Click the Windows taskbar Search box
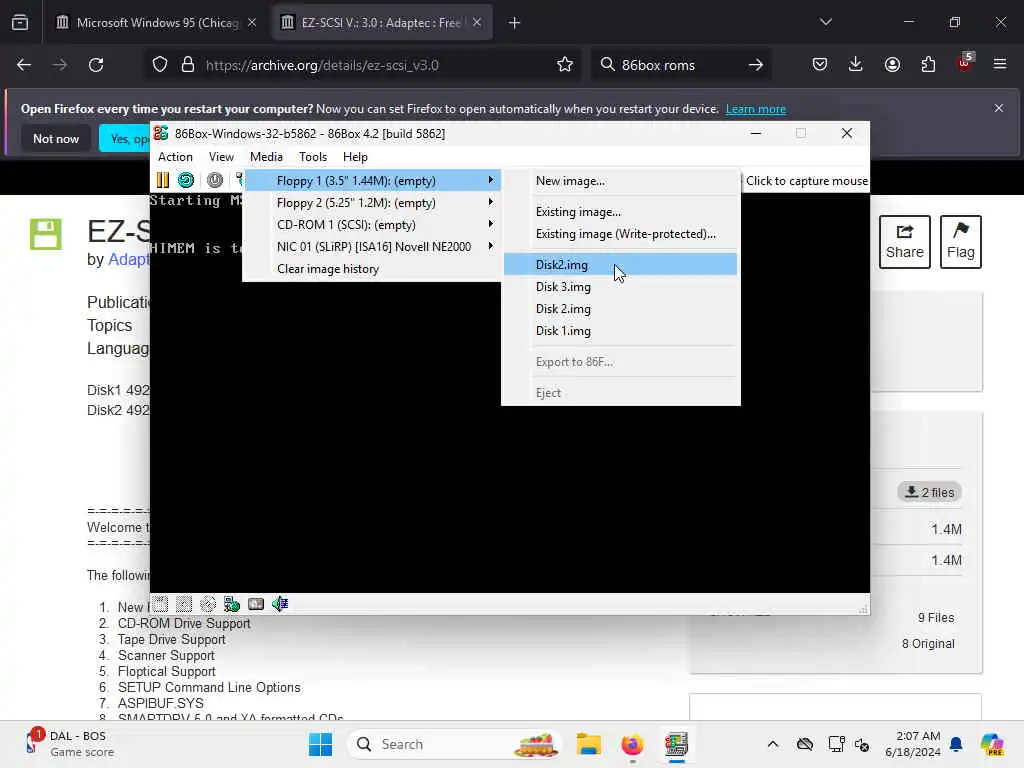The image size is (1024, 768). tap(455, 744)
